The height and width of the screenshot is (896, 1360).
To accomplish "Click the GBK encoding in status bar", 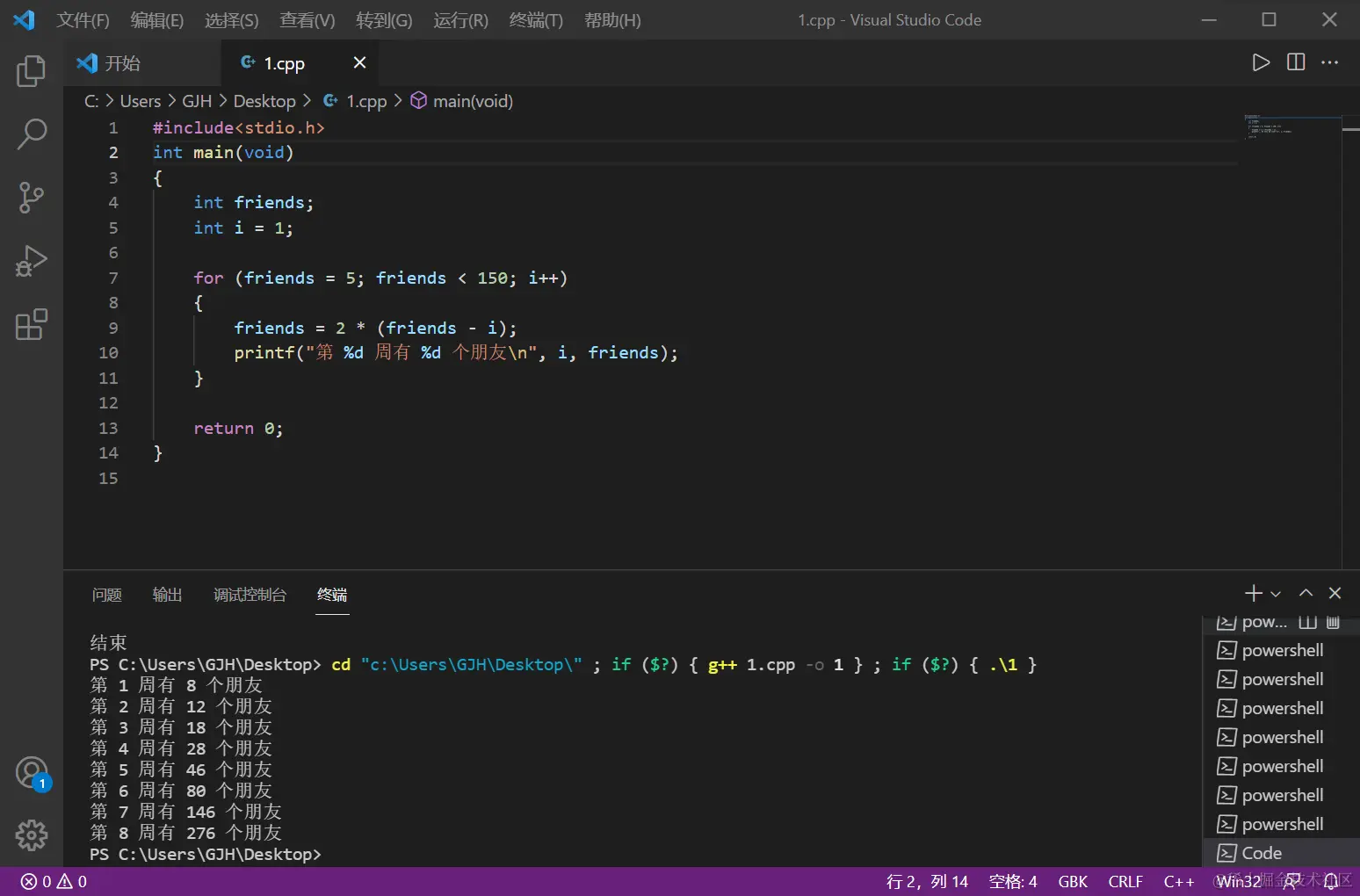I will (x=1073, y=882).
